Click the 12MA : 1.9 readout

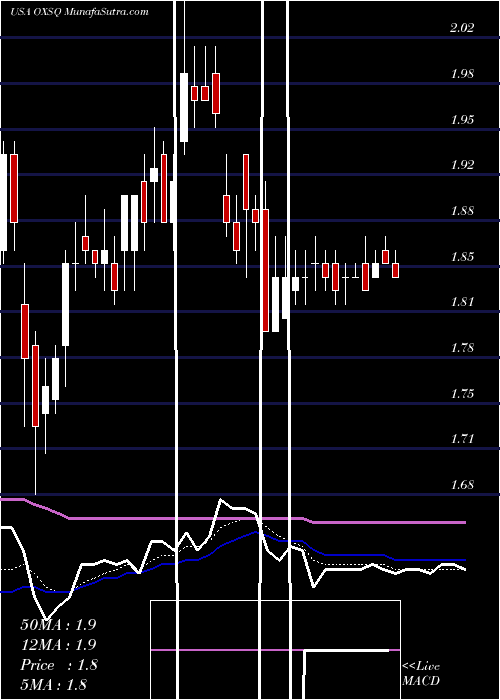point(58,645)
